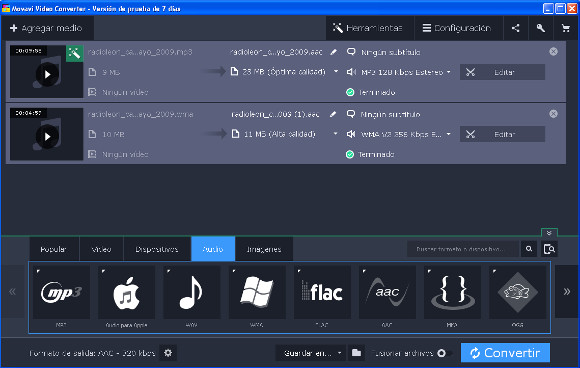This screenshot has height=368, width=580.
Task: Click Ningún vídeo text in first row
Action: 125,92
